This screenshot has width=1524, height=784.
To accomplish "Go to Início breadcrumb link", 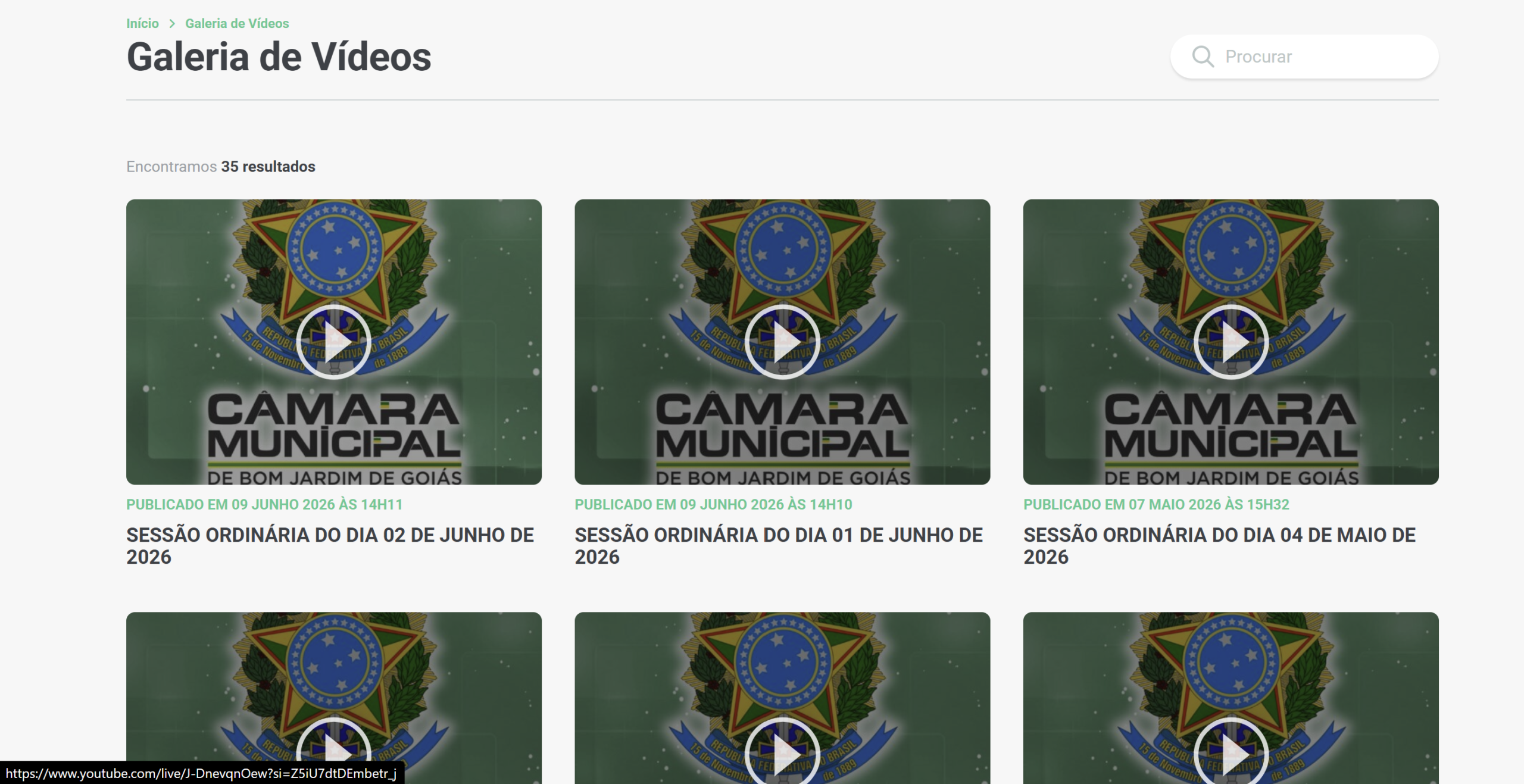I will pos(142,24).
